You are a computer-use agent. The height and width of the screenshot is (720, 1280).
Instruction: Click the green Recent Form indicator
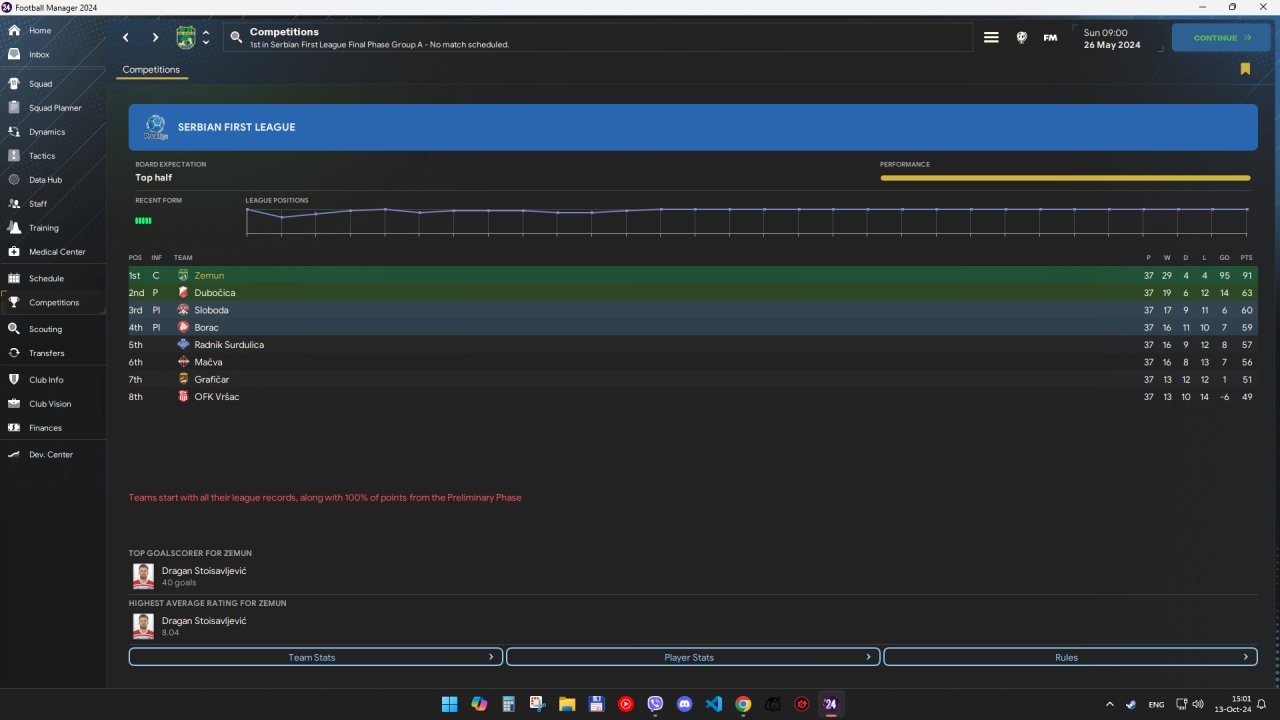tap(143, 220)
